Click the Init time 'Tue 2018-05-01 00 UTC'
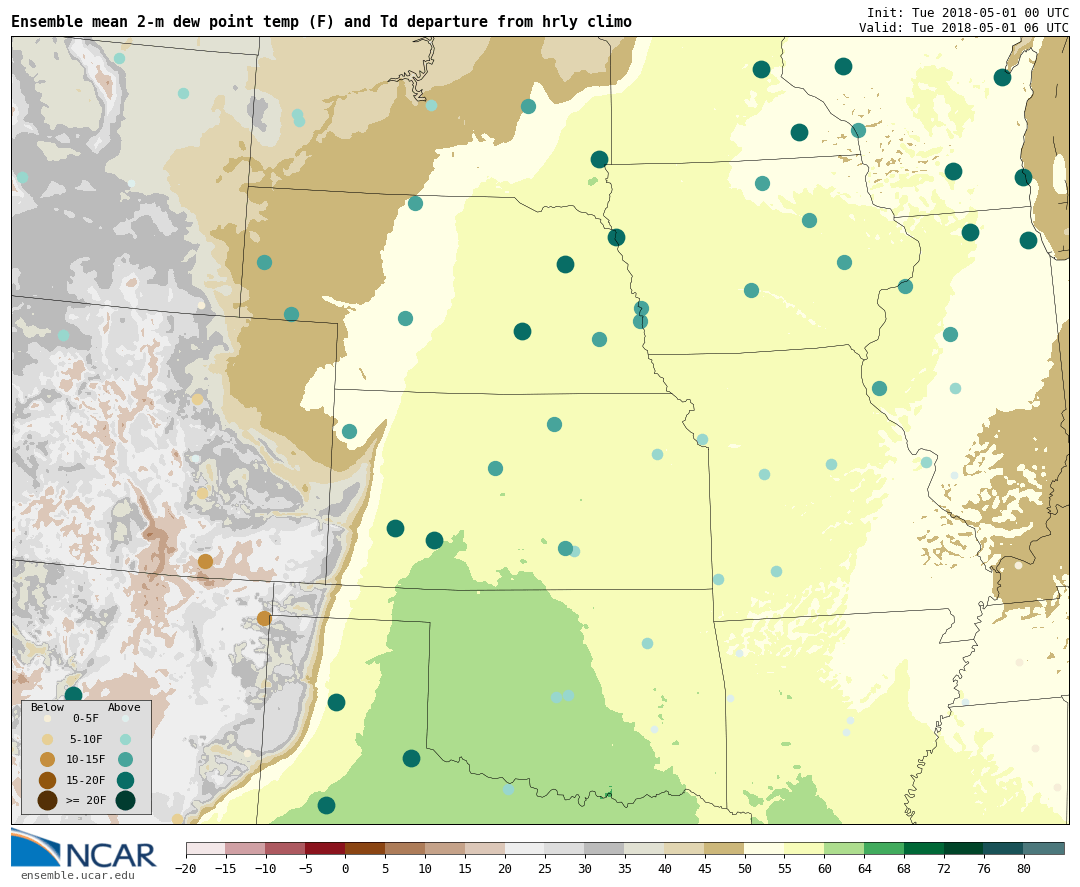1080x887 pixels. [990, 13]
